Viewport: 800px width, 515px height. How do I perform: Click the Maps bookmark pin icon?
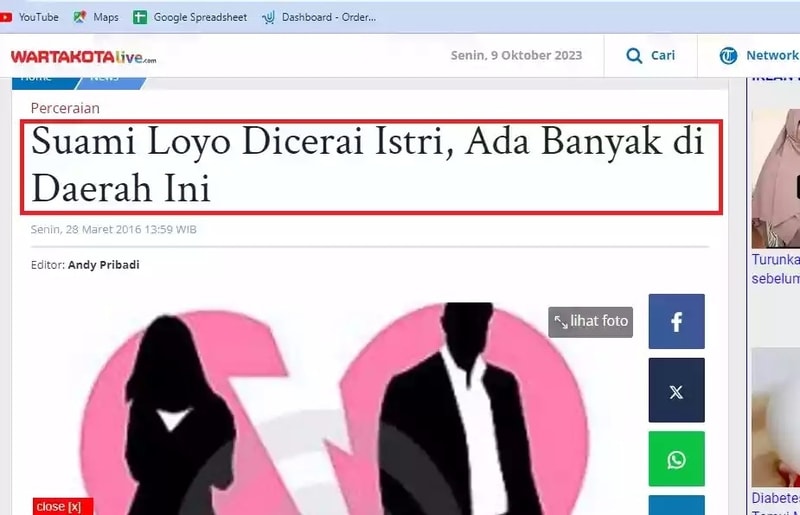point(80,17)
